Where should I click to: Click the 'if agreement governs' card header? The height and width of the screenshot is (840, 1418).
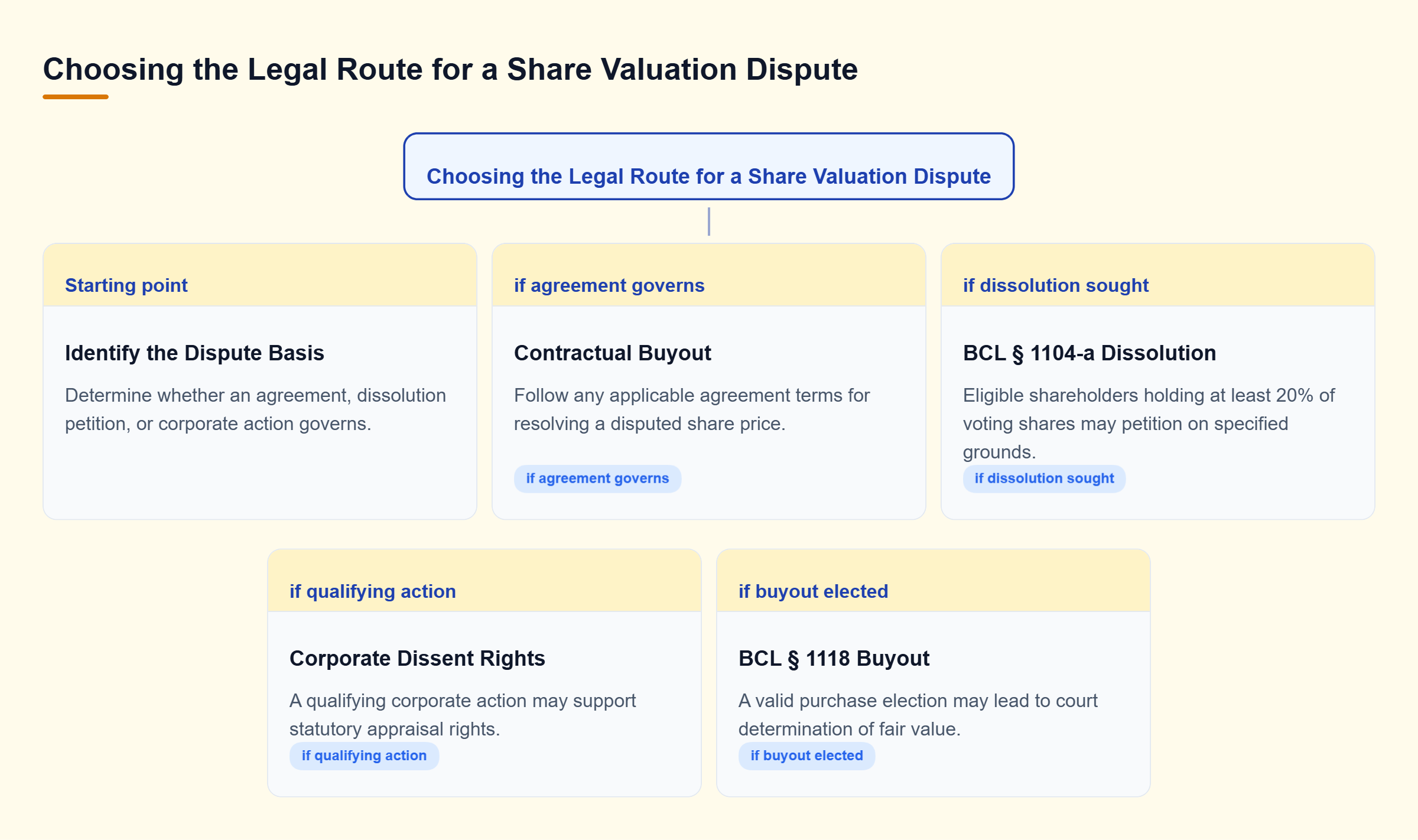click(709, 275)
